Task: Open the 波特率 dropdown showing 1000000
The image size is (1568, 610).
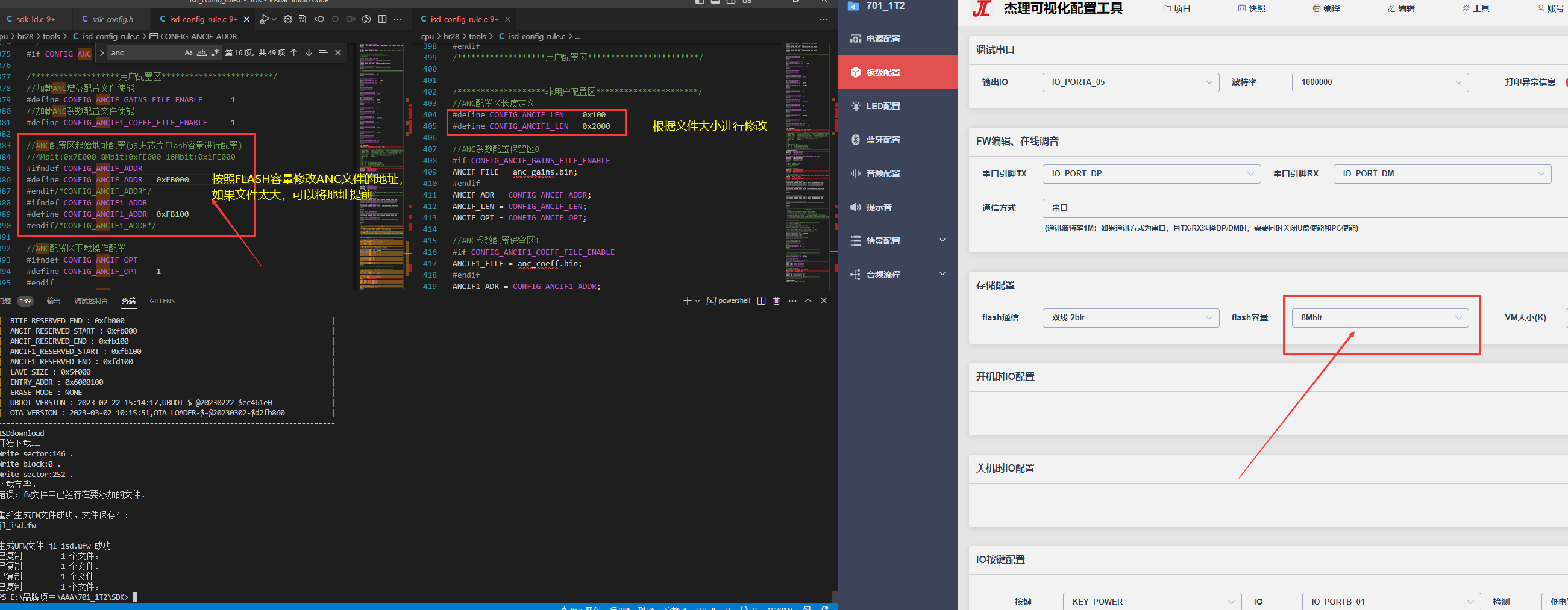Action: point(1380,82)
